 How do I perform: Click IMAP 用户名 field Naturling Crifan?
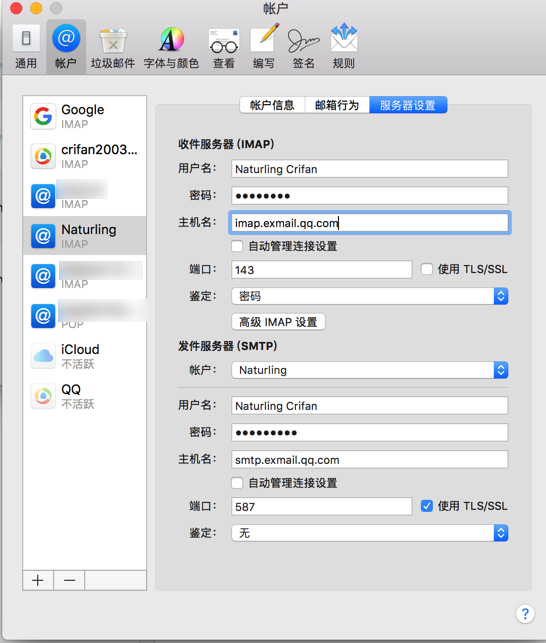[370, 169]
